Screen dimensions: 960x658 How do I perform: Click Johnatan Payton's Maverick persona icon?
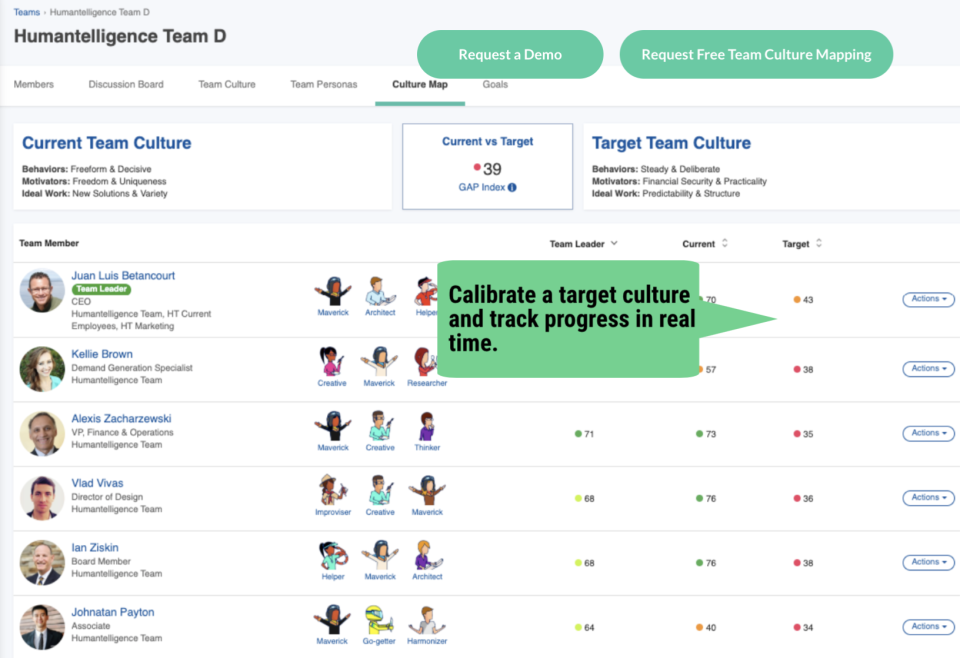click(332, 620)
